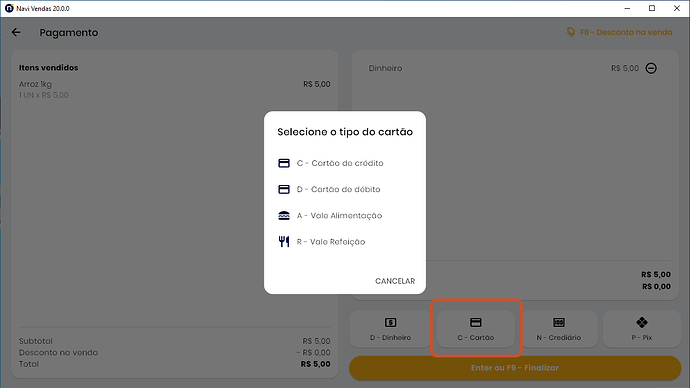
Task: Maximize the Navi Vendas window
Action: click(x=652, y=8)
